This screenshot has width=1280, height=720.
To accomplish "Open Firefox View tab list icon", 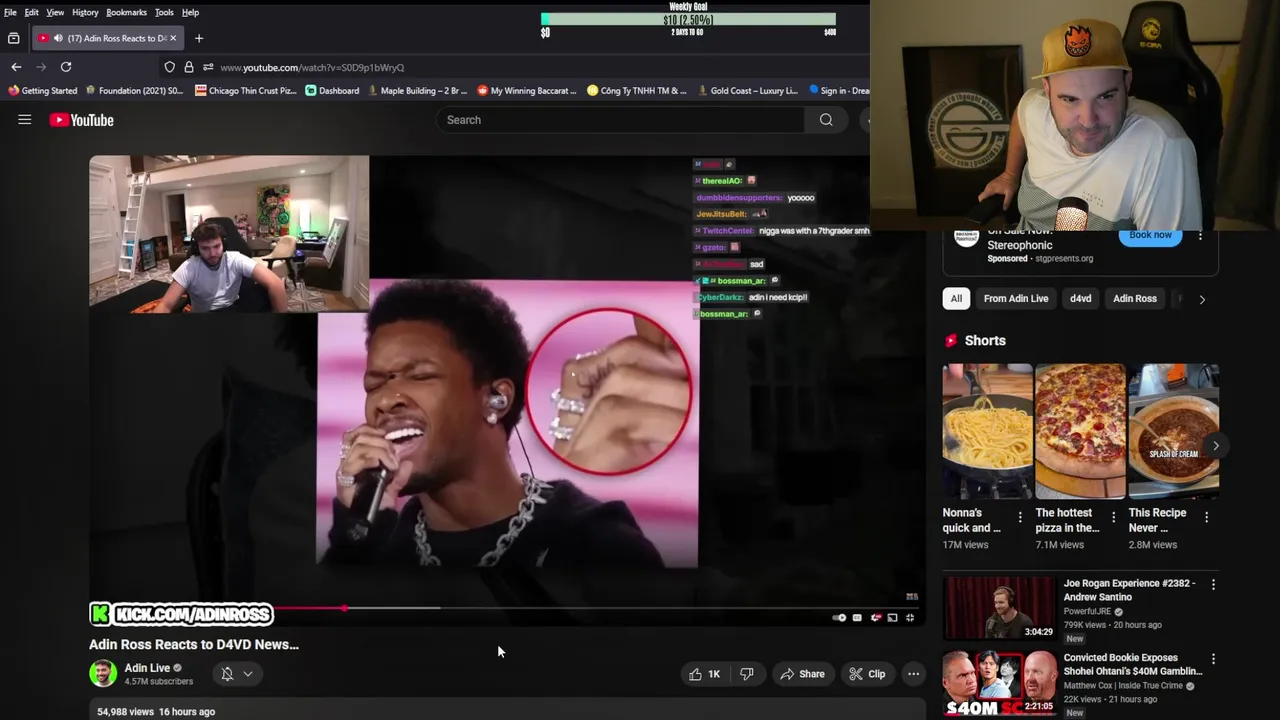I will (14, 38).
